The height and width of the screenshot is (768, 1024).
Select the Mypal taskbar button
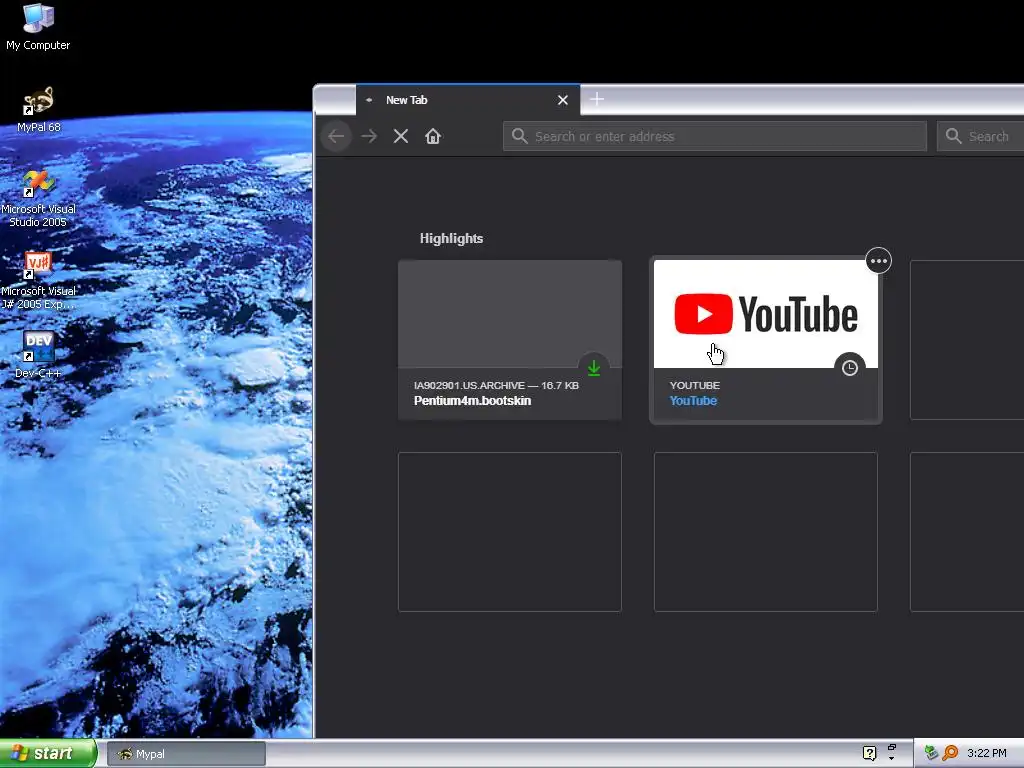coord(186,754)
